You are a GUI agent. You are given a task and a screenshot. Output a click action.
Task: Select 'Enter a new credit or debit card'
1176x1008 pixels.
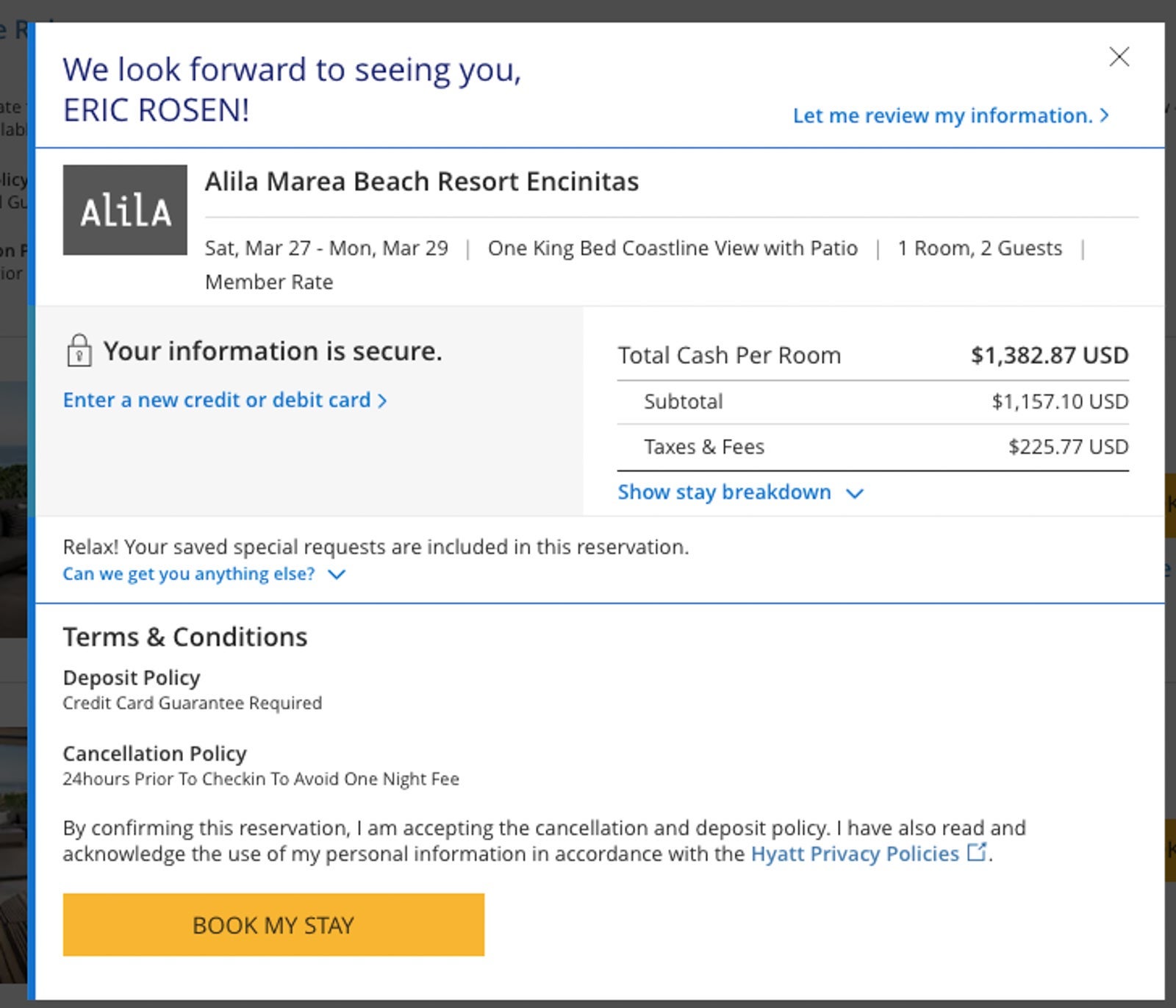pyautogui.click(x=217, y=400)
